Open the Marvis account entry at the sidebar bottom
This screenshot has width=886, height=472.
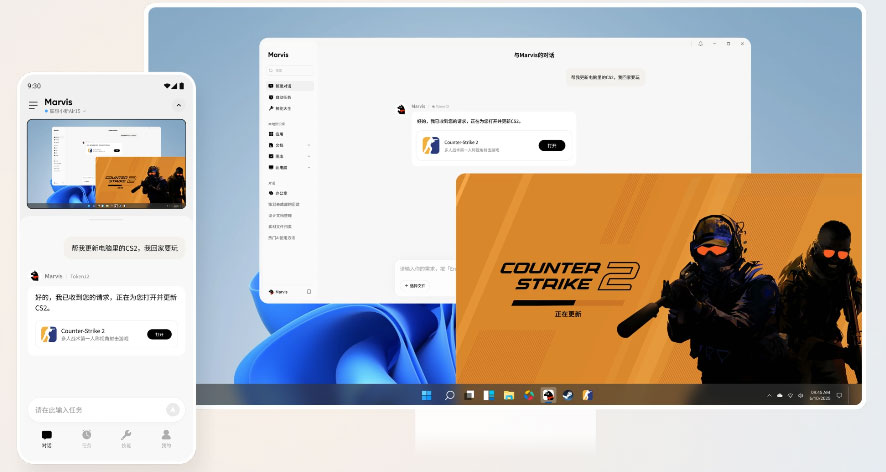pos(279,292)
